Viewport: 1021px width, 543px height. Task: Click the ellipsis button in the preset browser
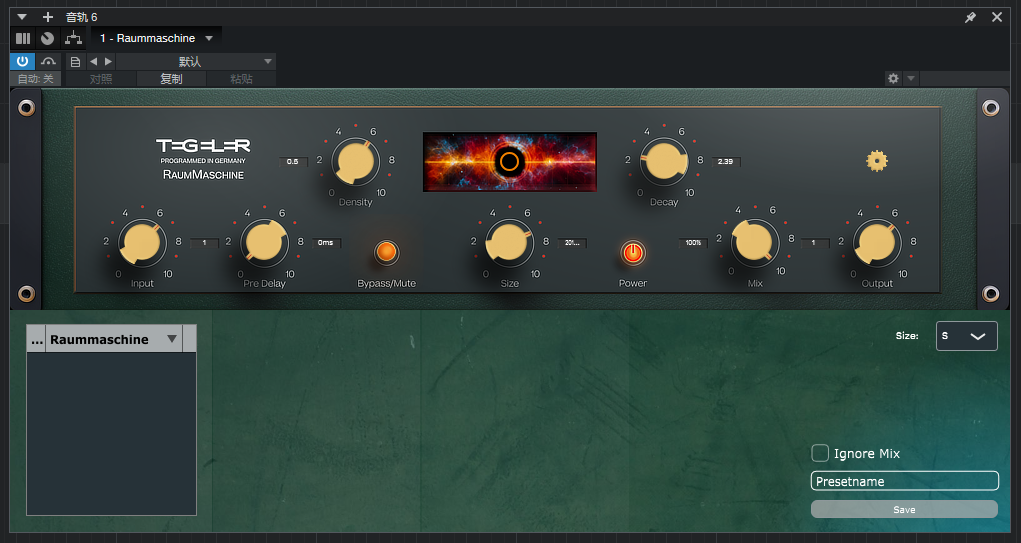pos(36,339)
